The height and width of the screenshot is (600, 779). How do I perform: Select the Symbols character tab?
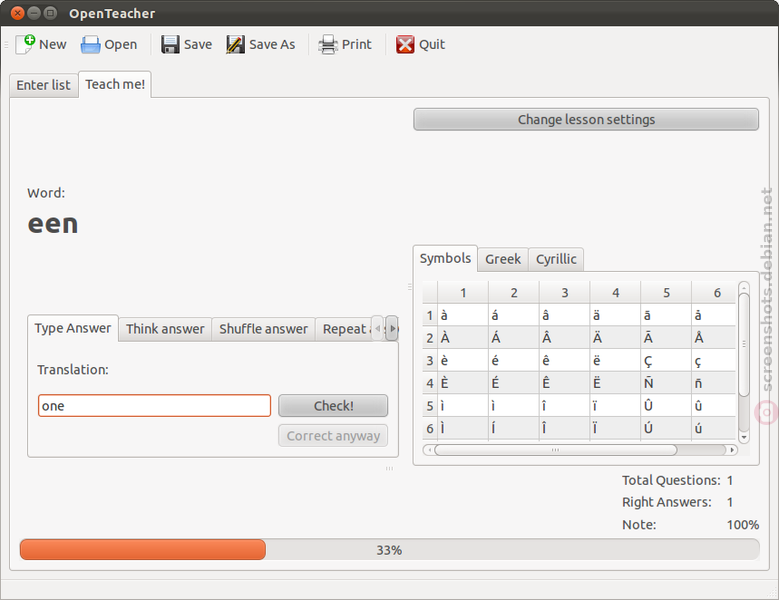tap(445, 258)
